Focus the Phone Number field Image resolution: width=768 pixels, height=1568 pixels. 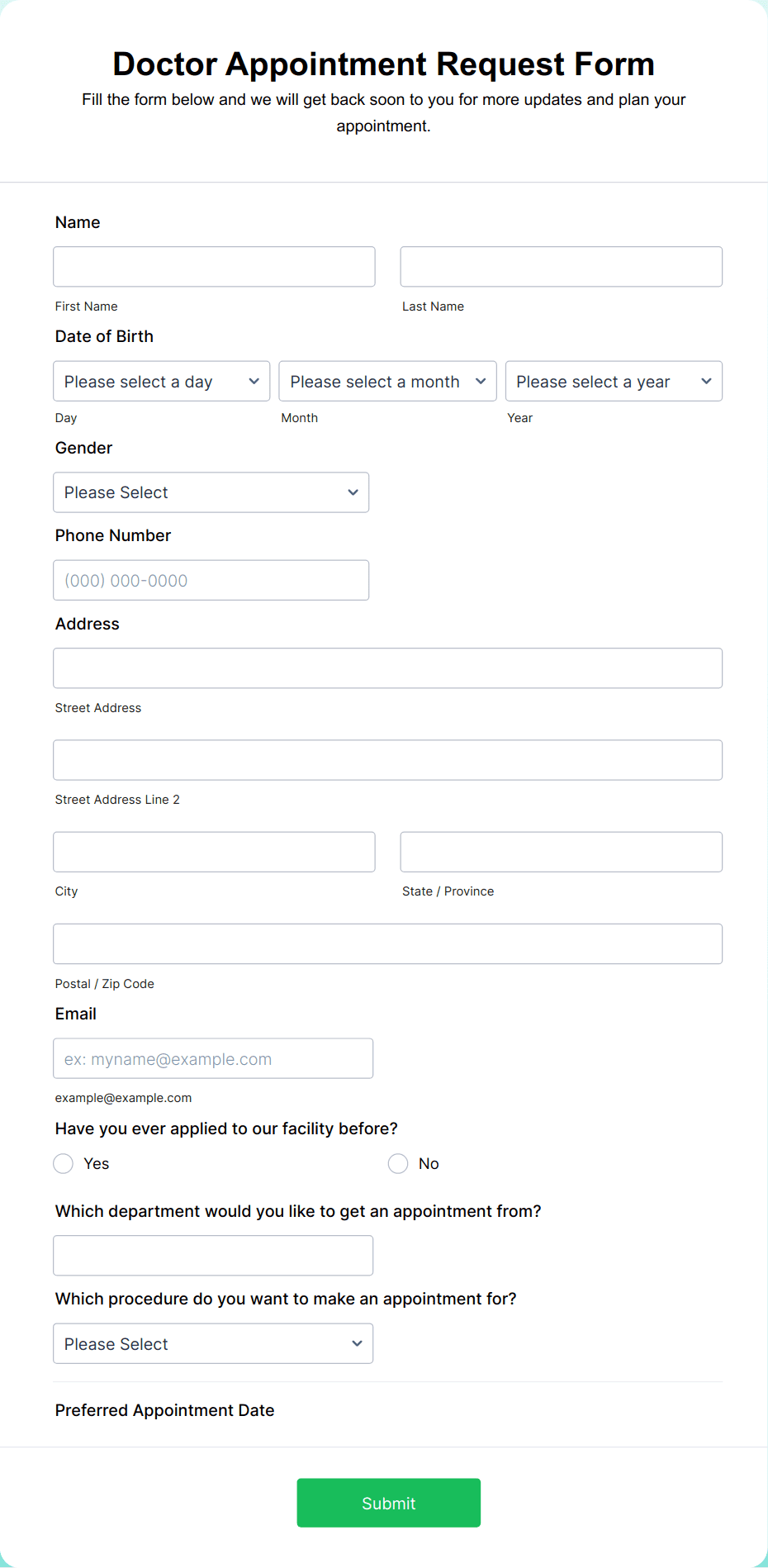[x=211, y=580]
